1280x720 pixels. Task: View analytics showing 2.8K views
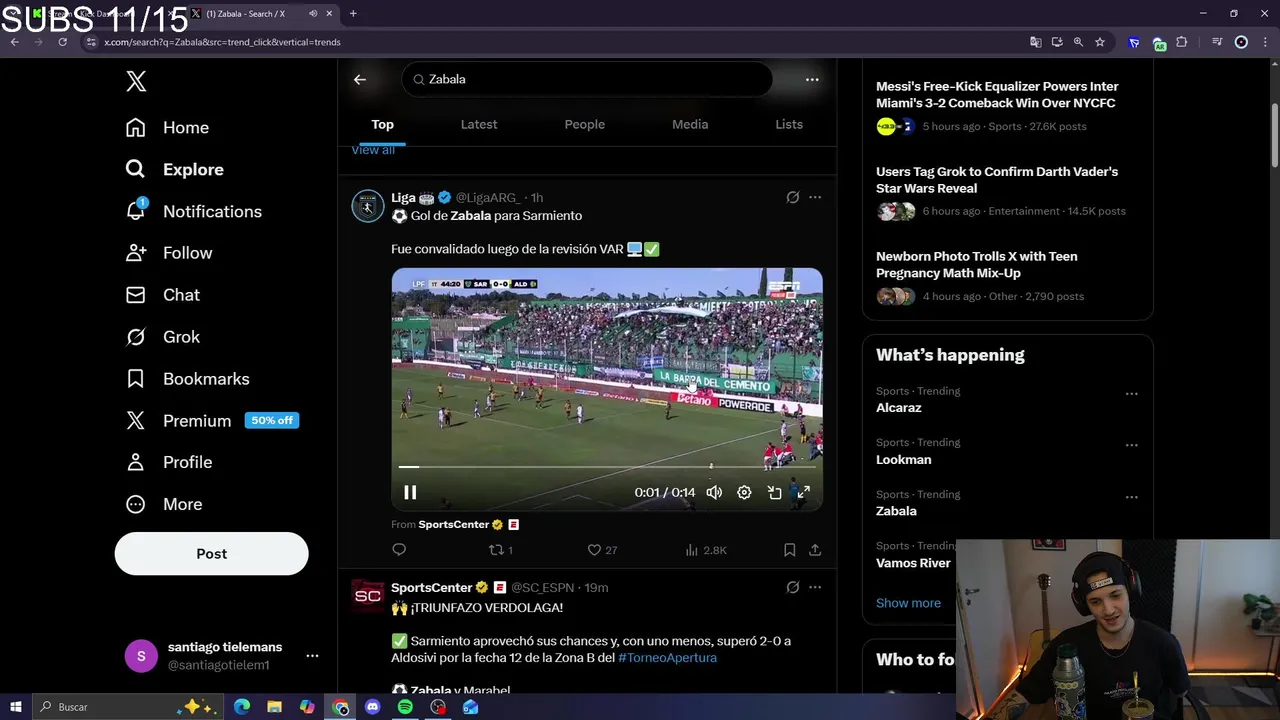[706, 550]
